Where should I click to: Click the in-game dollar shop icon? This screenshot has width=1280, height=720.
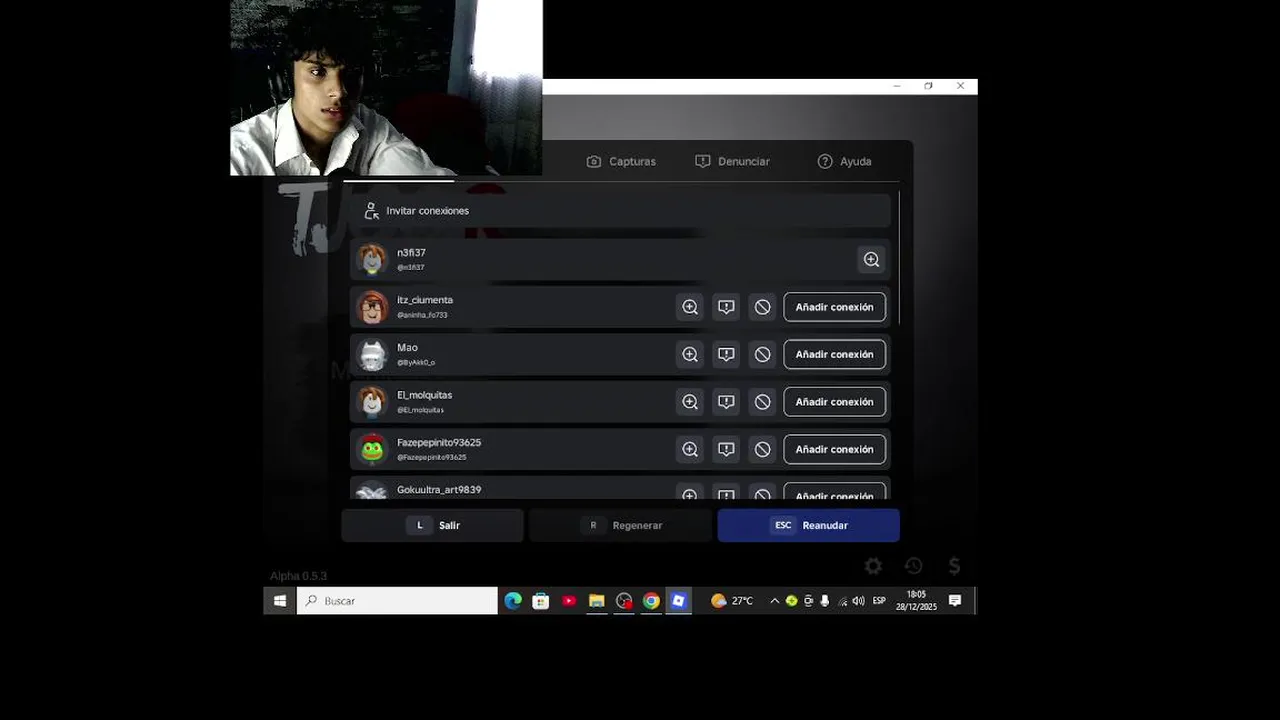[954, 566]
